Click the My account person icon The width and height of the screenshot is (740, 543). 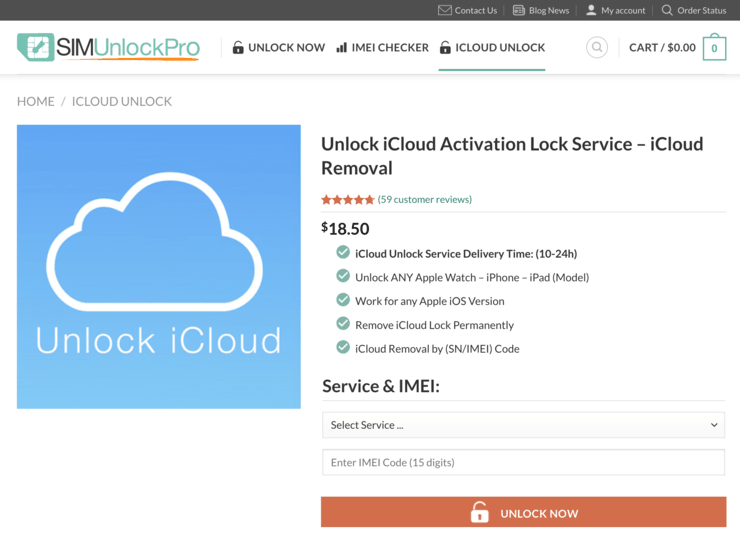tap(591, 10)
